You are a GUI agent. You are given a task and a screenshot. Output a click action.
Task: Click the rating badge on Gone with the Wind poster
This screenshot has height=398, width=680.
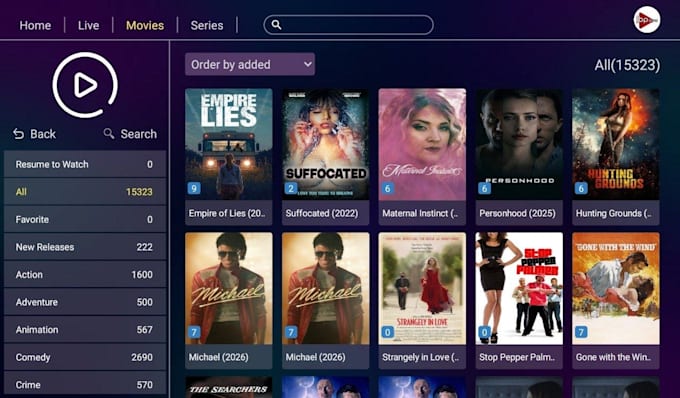(x=581, y=332)
